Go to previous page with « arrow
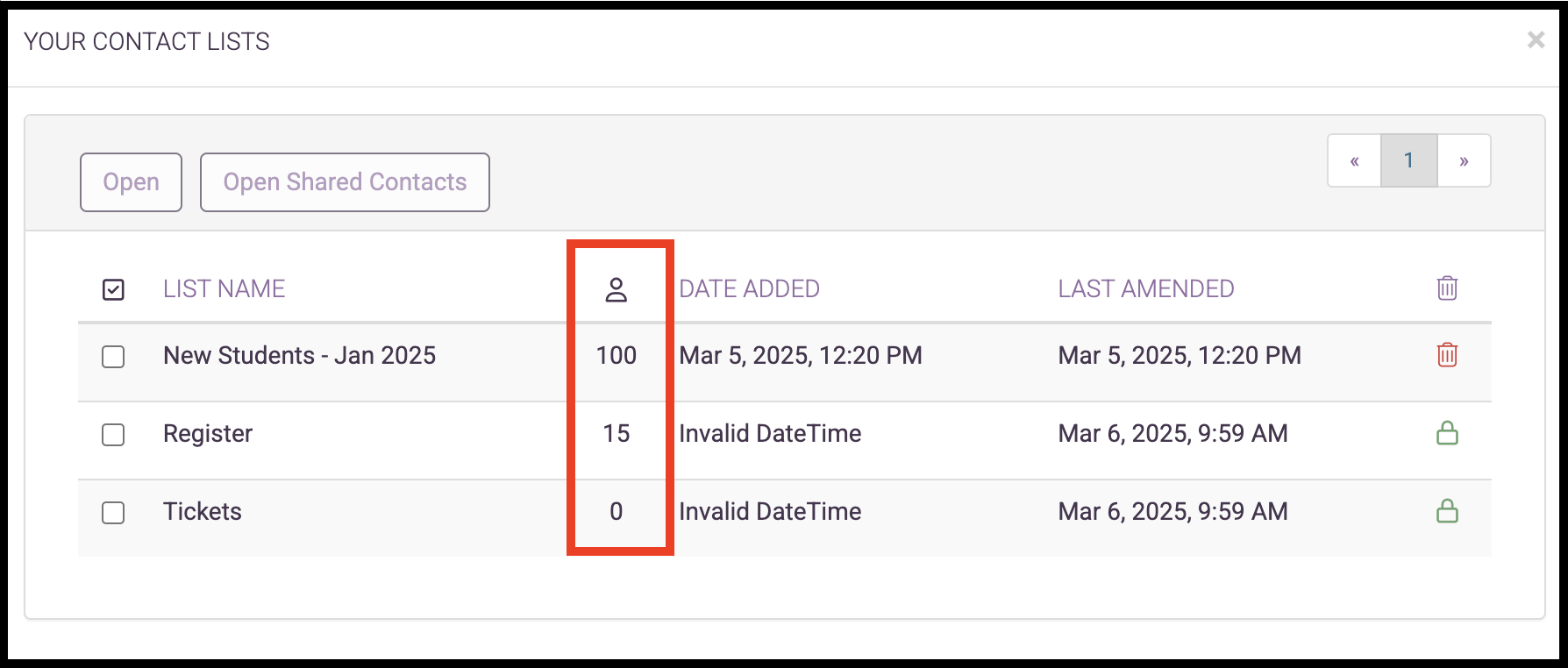Viewport: 1568px width, 668px height. pyautogui.click(x=1354, y=160)
